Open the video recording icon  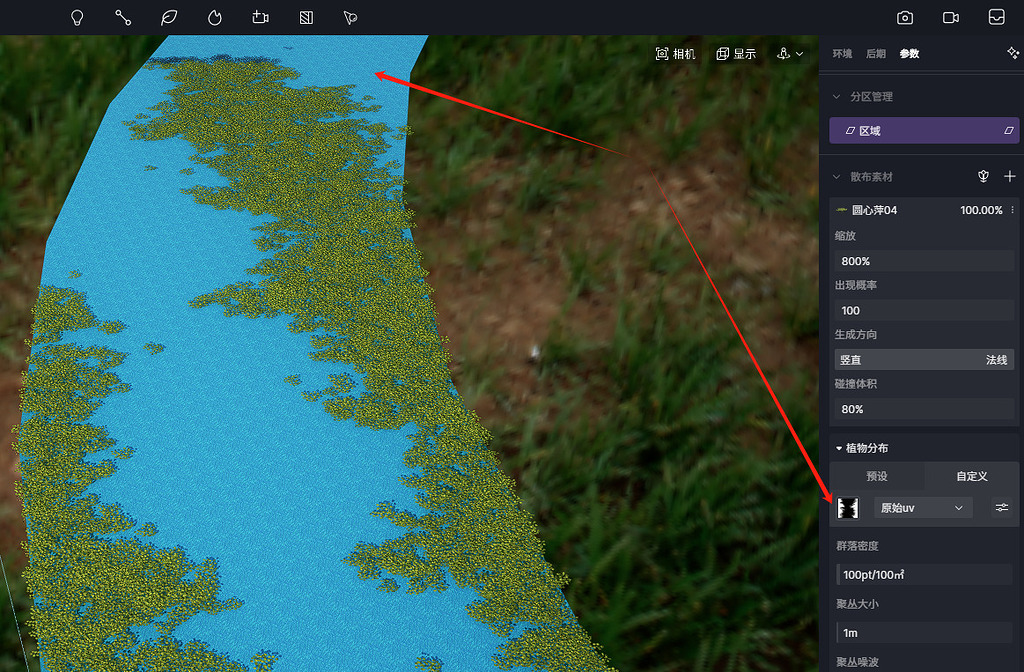point(951,17)
